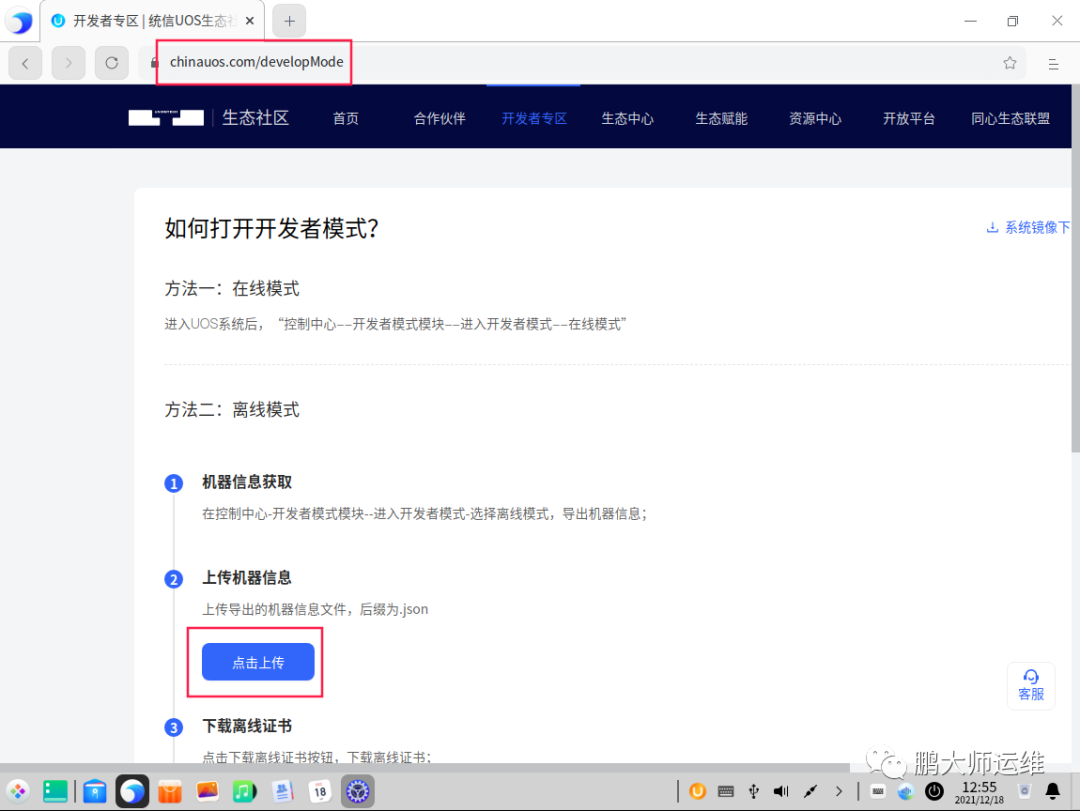The image size is (1080, 811).
Task: Open the trash icon in the taskbar
Action: tap(1024, 791)
